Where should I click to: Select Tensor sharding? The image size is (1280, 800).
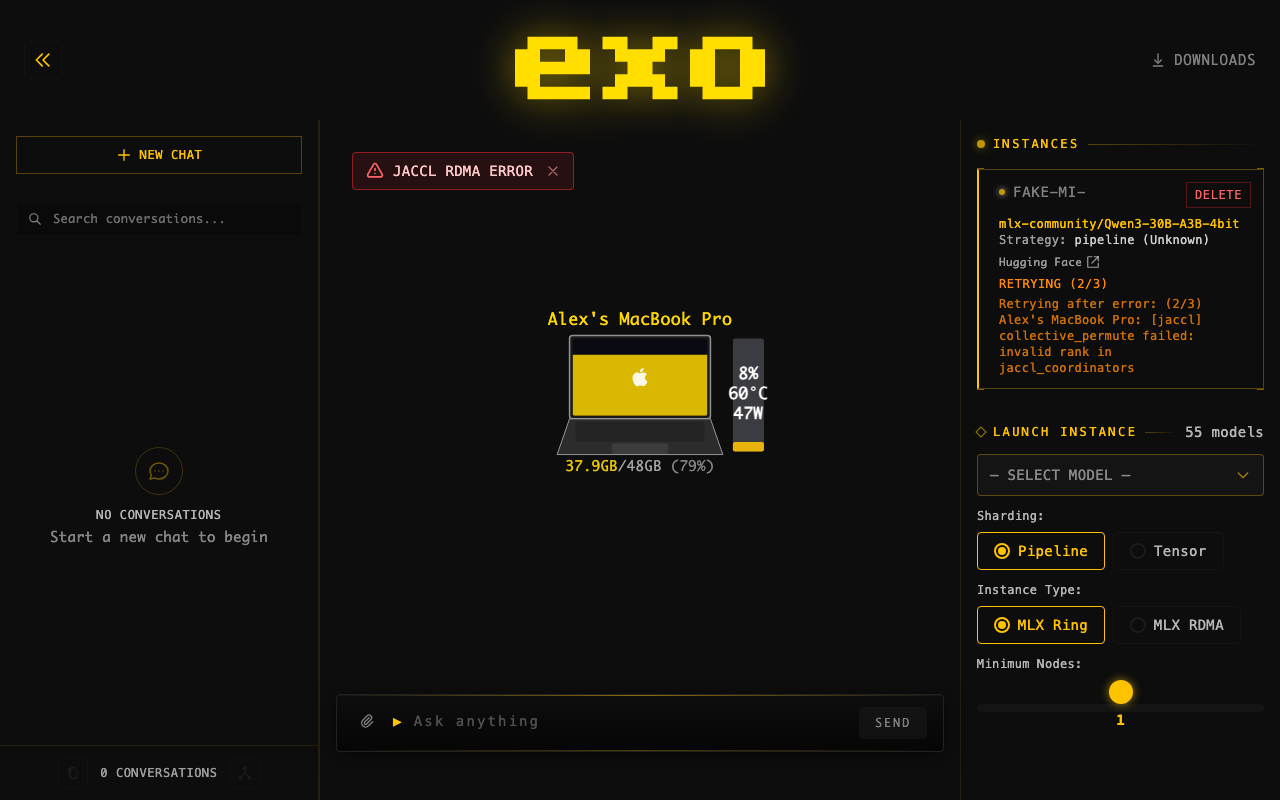tap(1169, 551)
